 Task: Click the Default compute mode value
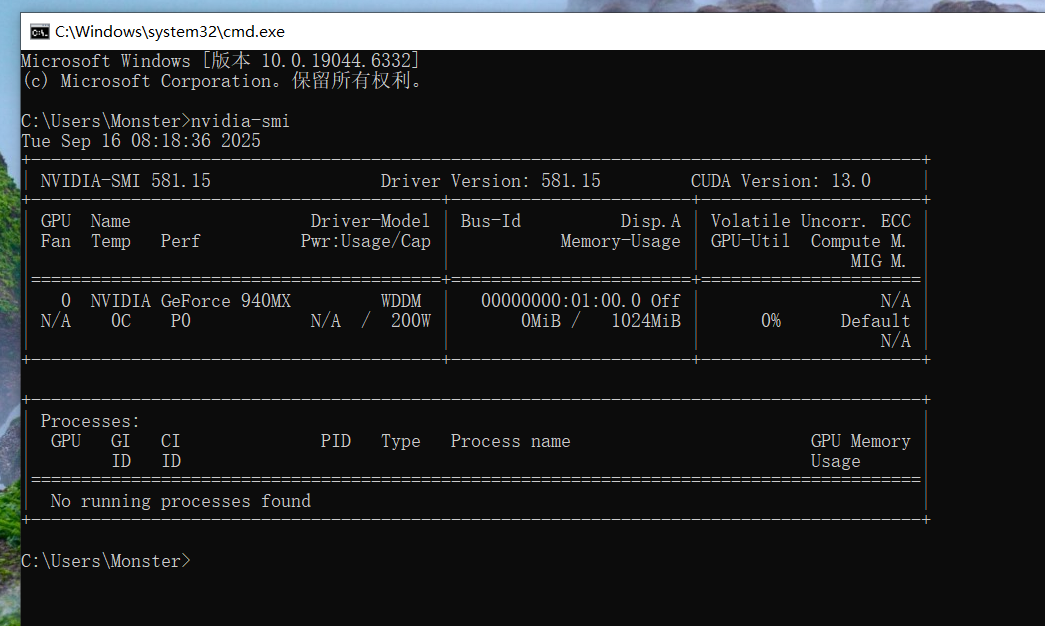(x=875, y=321)
